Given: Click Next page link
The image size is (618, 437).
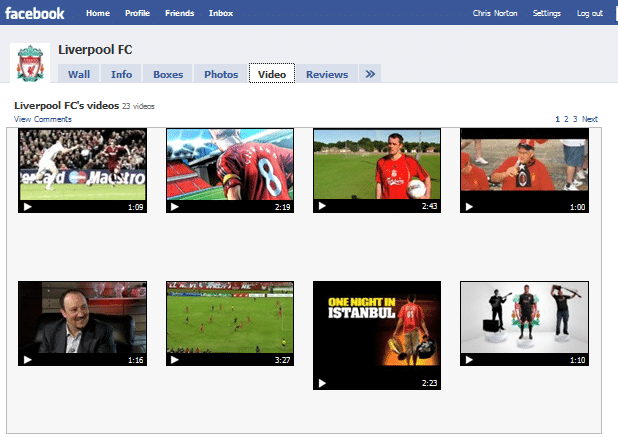Looking at the screenshot, I should [590, 119].
